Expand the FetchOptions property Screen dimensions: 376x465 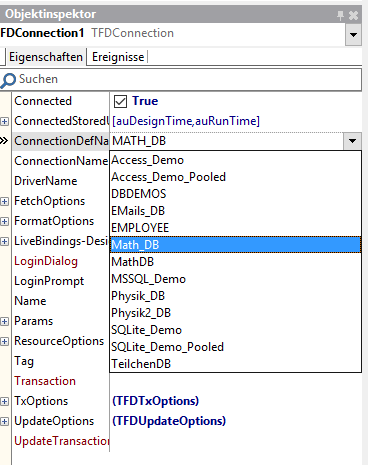pos(4,202)
